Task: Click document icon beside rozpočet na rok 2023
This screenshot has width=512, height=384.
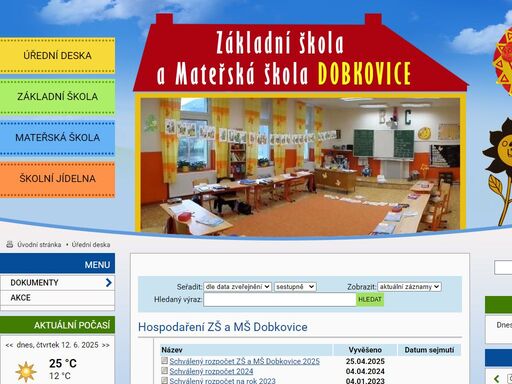Action: (164, 380)
